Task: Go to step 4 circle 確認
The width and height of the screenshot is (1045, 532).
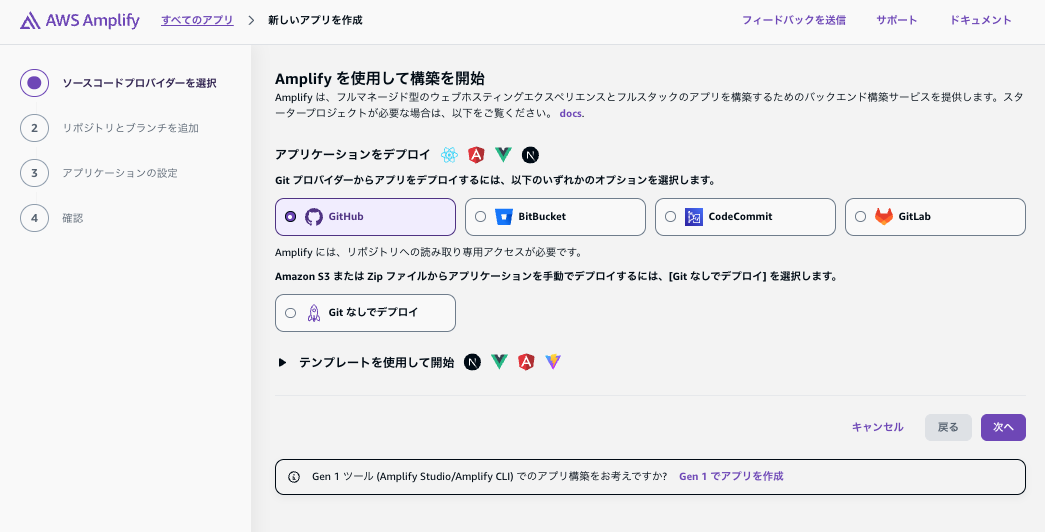Action: point(35,218)
